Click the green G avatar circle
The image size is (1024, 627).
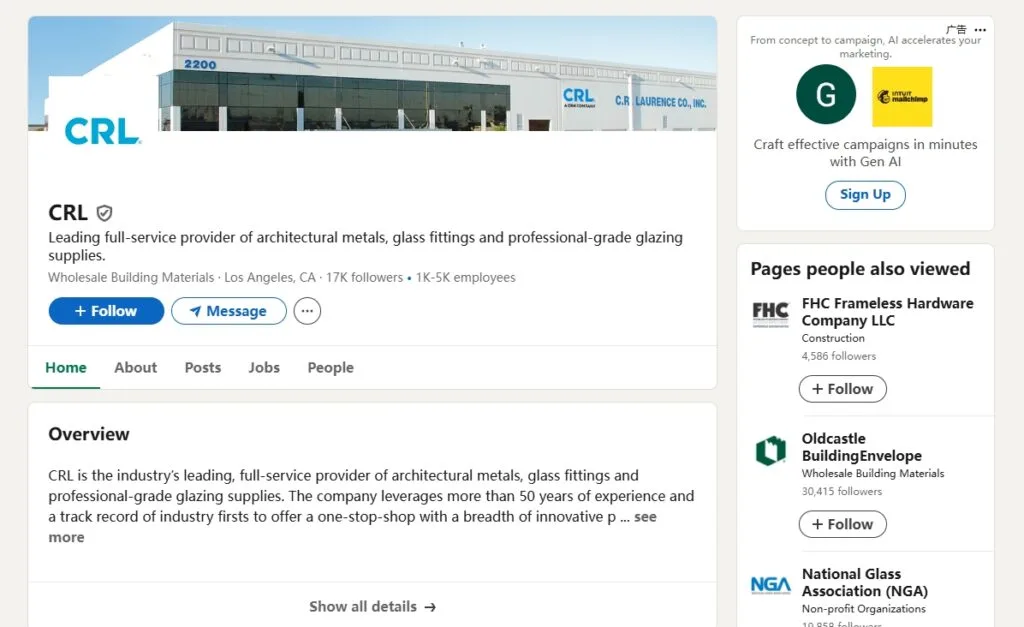[x=826, y=94]
